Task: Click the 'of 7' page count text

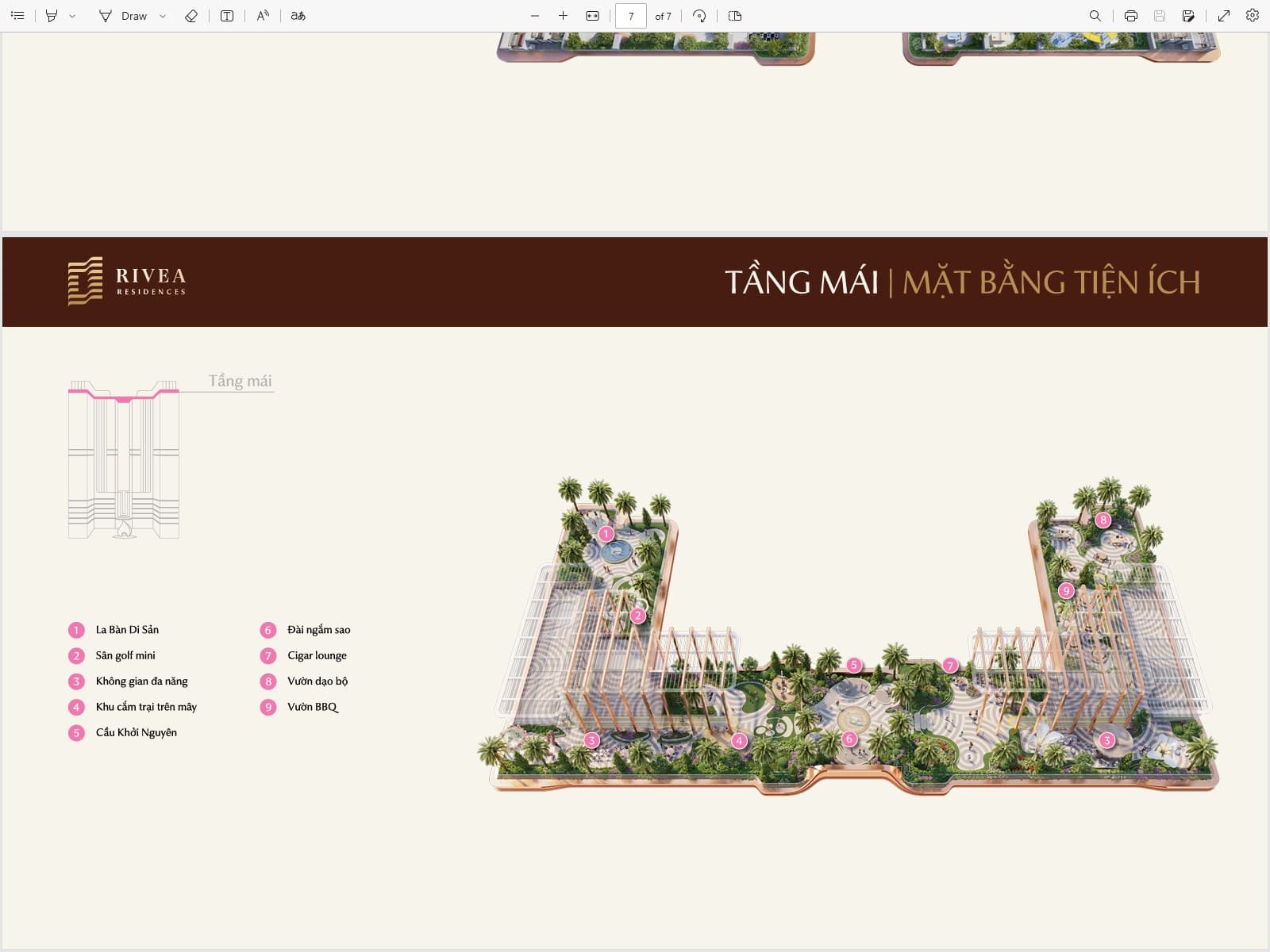Action: tap(663, 16)
